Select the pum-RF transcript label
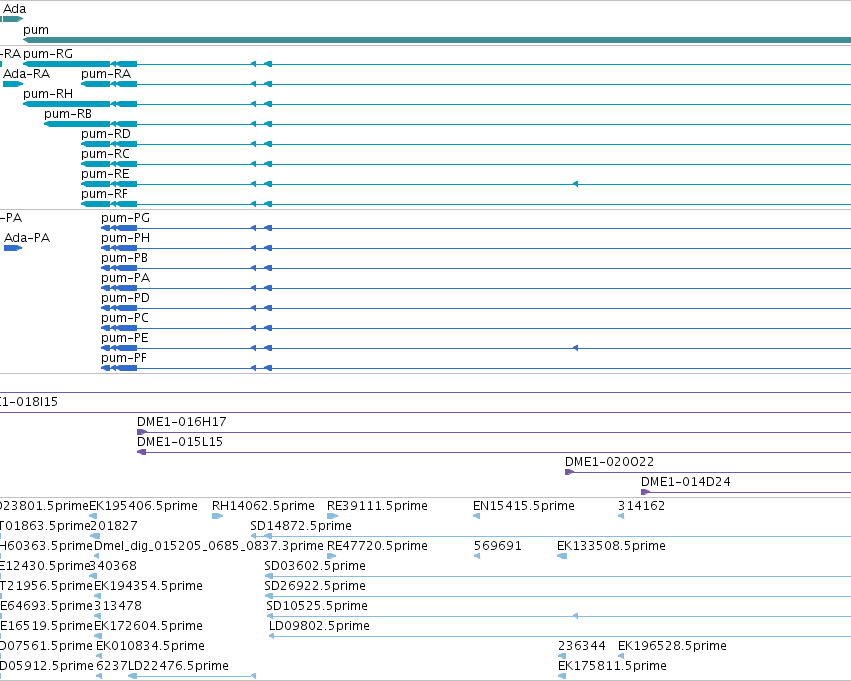The height and width of the screenshot is (681, 851). pos(104,194)
